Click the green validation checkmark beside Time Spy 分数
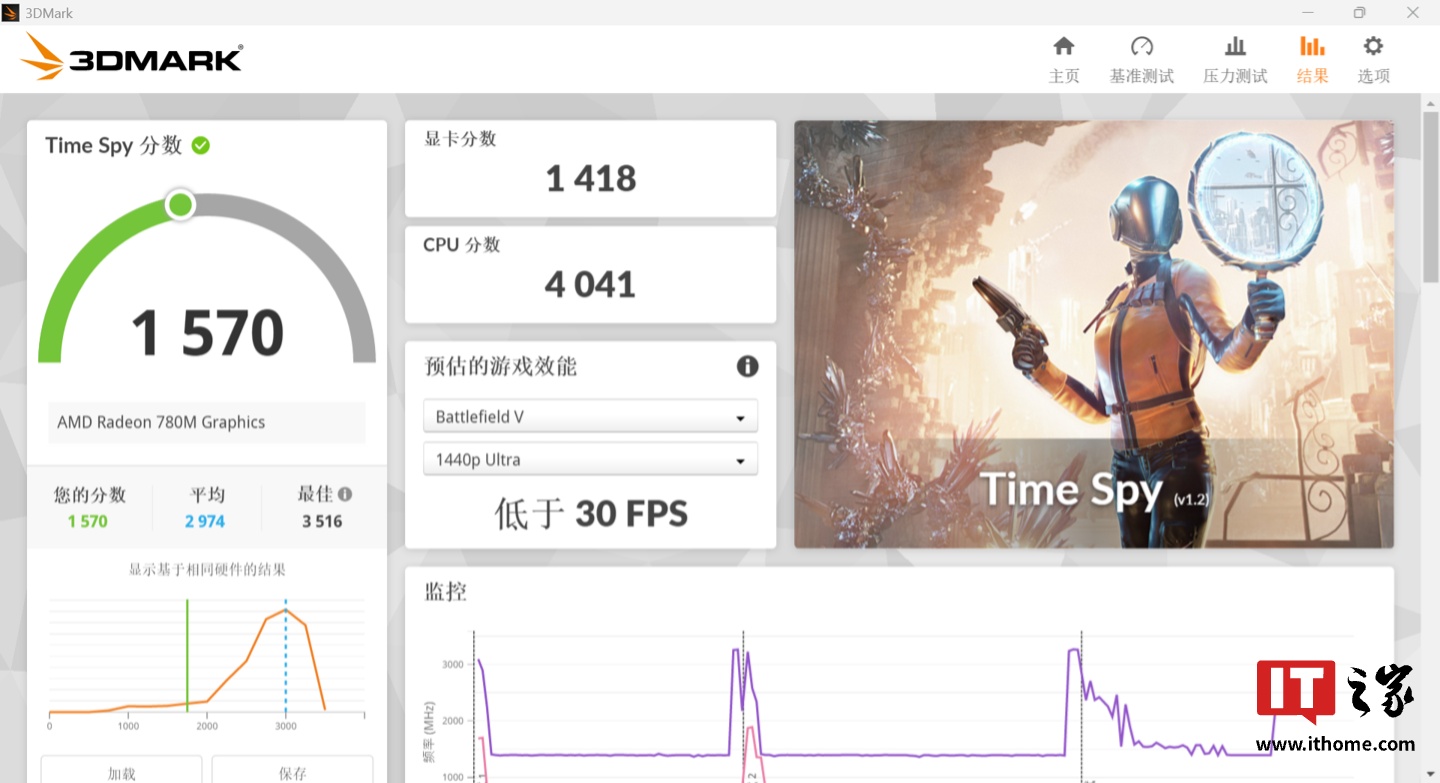 201,146
